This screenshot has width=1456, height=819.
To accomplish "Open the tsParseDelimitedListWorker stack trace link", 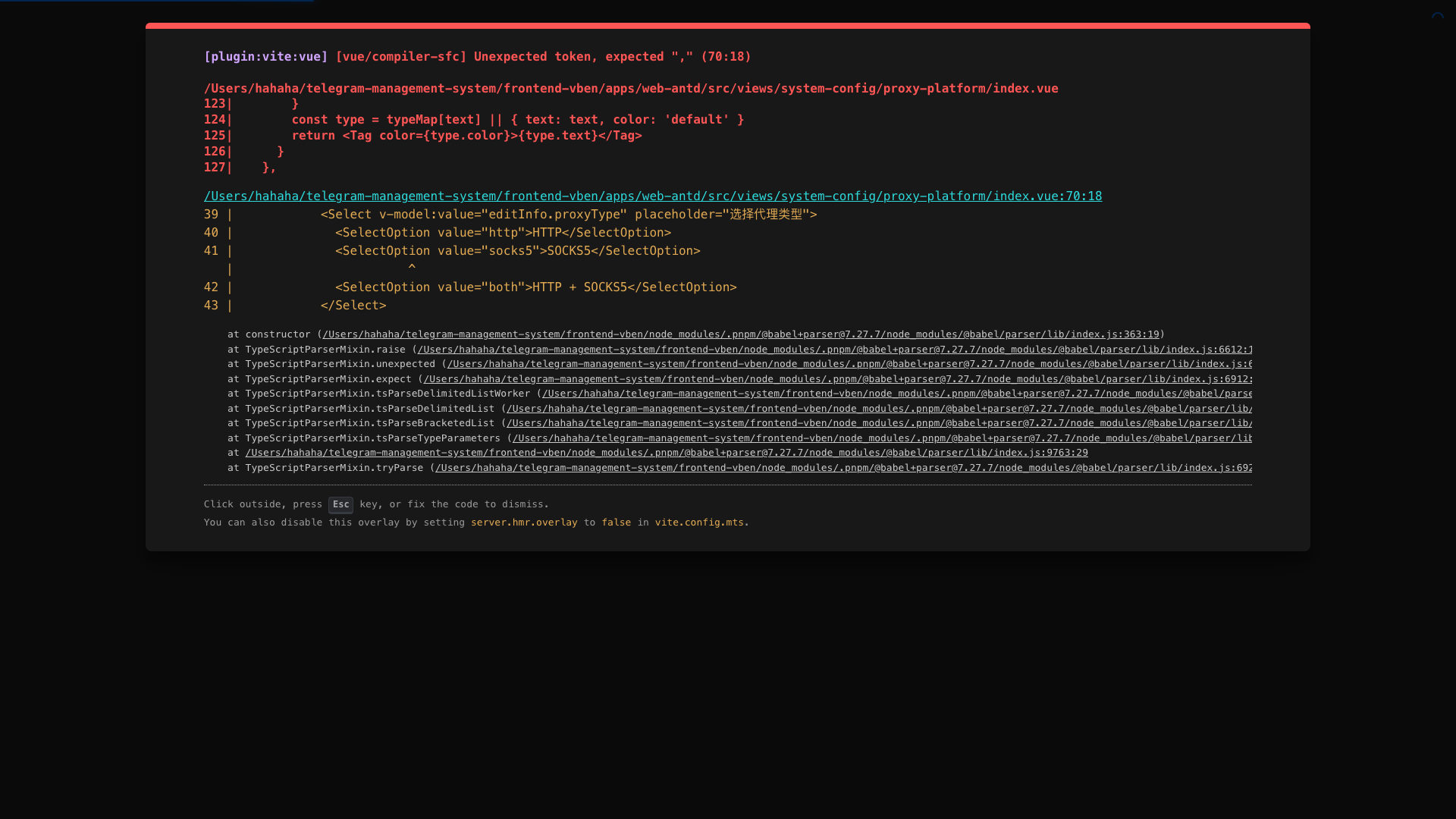I will (x=896, y=394).
